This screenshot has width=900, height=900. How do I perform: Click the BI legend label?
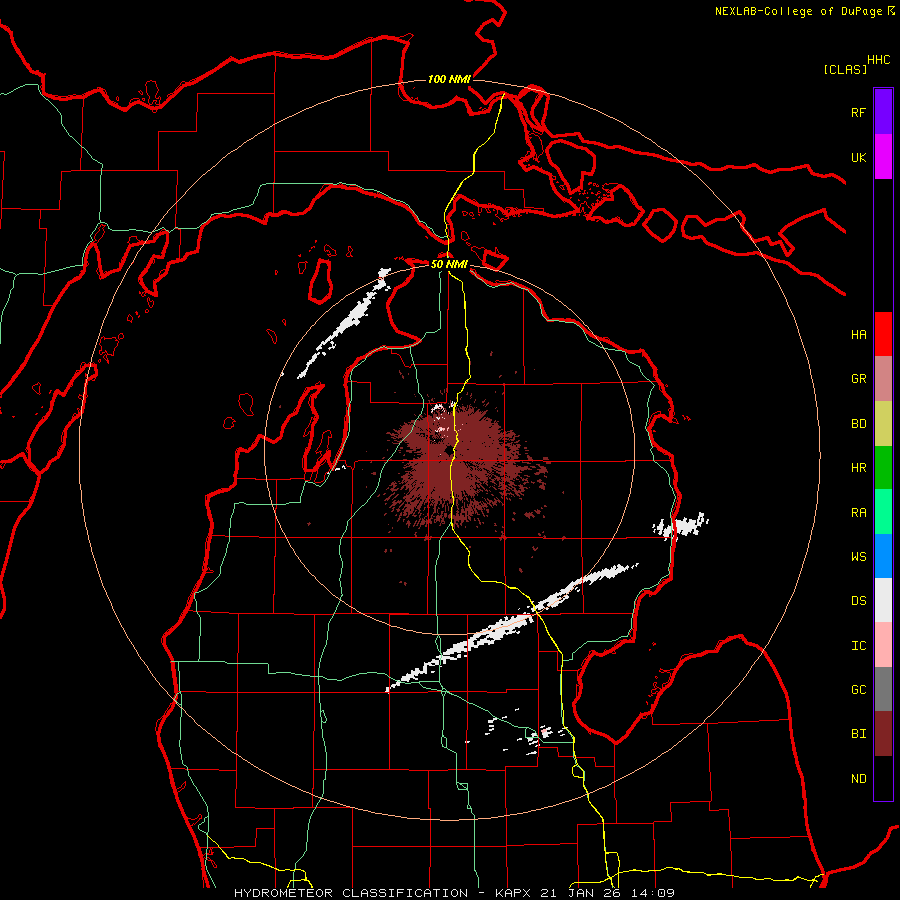(x=858, y=734)
